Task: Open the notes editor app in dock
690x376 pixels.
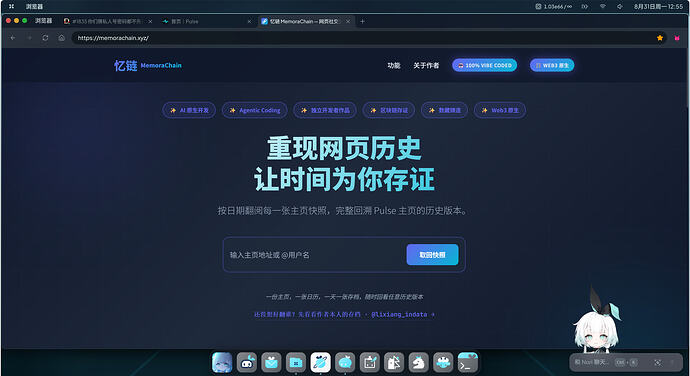Action: 370,363
